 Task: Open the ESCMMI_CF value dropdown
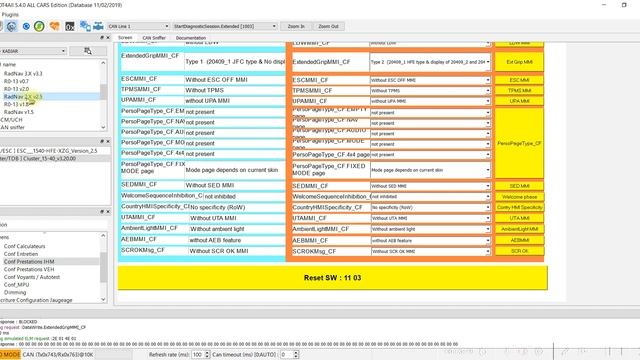click(430, 80)
